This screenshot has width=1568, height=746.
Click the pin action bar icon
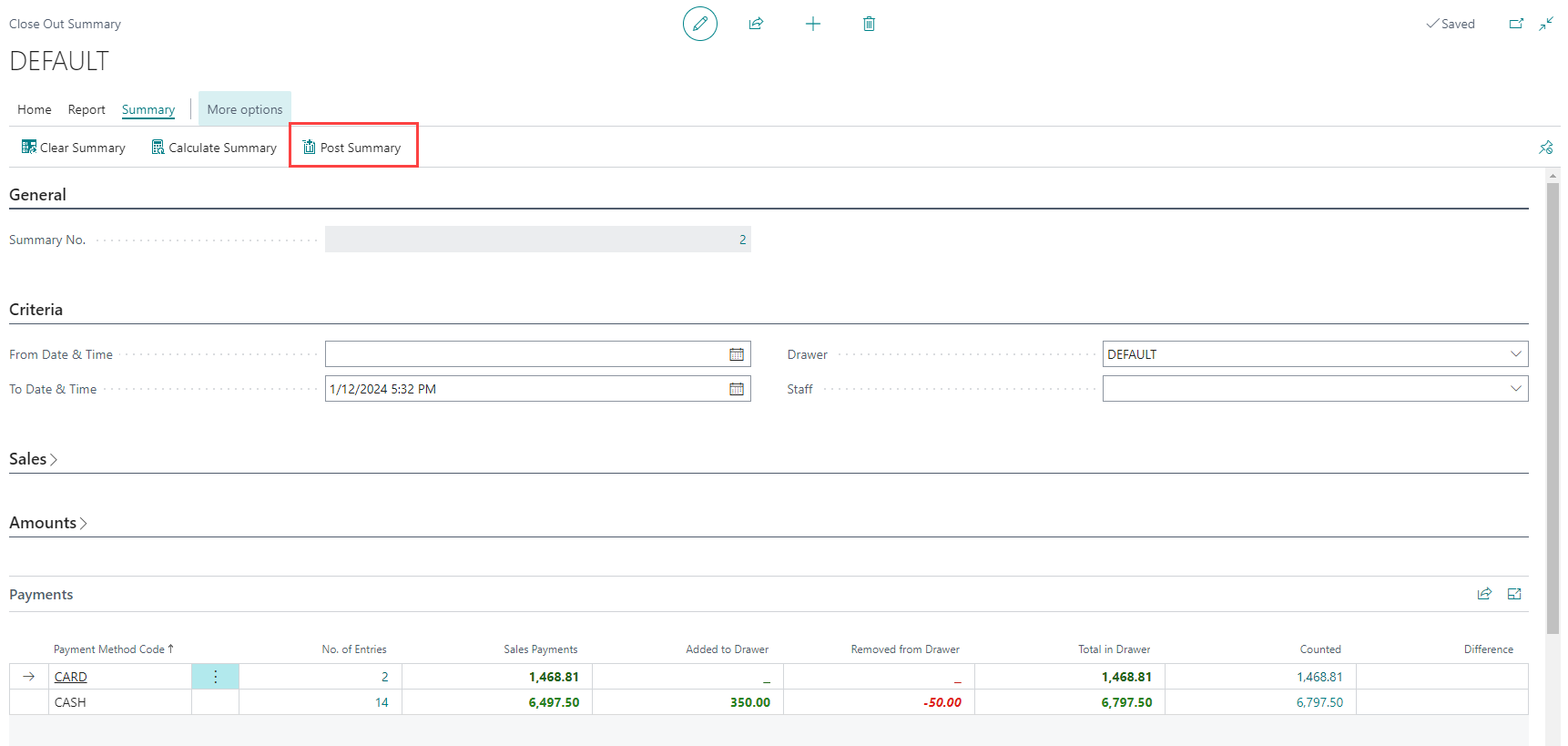[1545, 148]
